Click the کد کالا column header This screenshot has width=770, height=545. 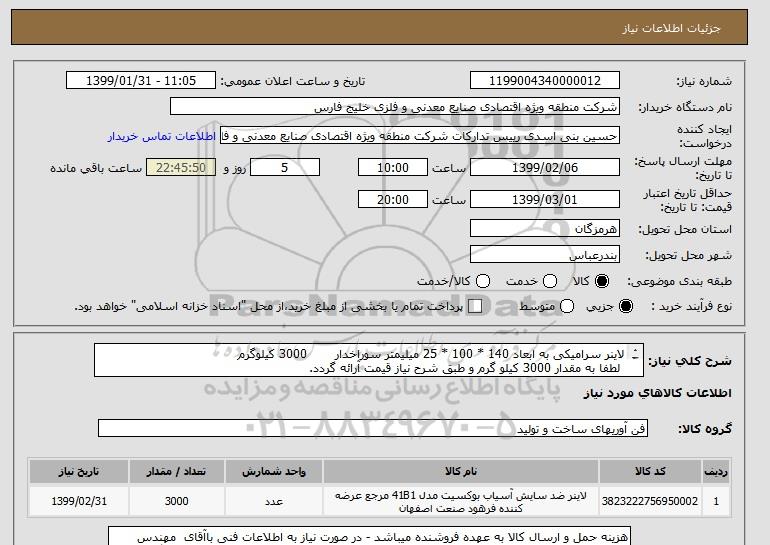(650, 471)
